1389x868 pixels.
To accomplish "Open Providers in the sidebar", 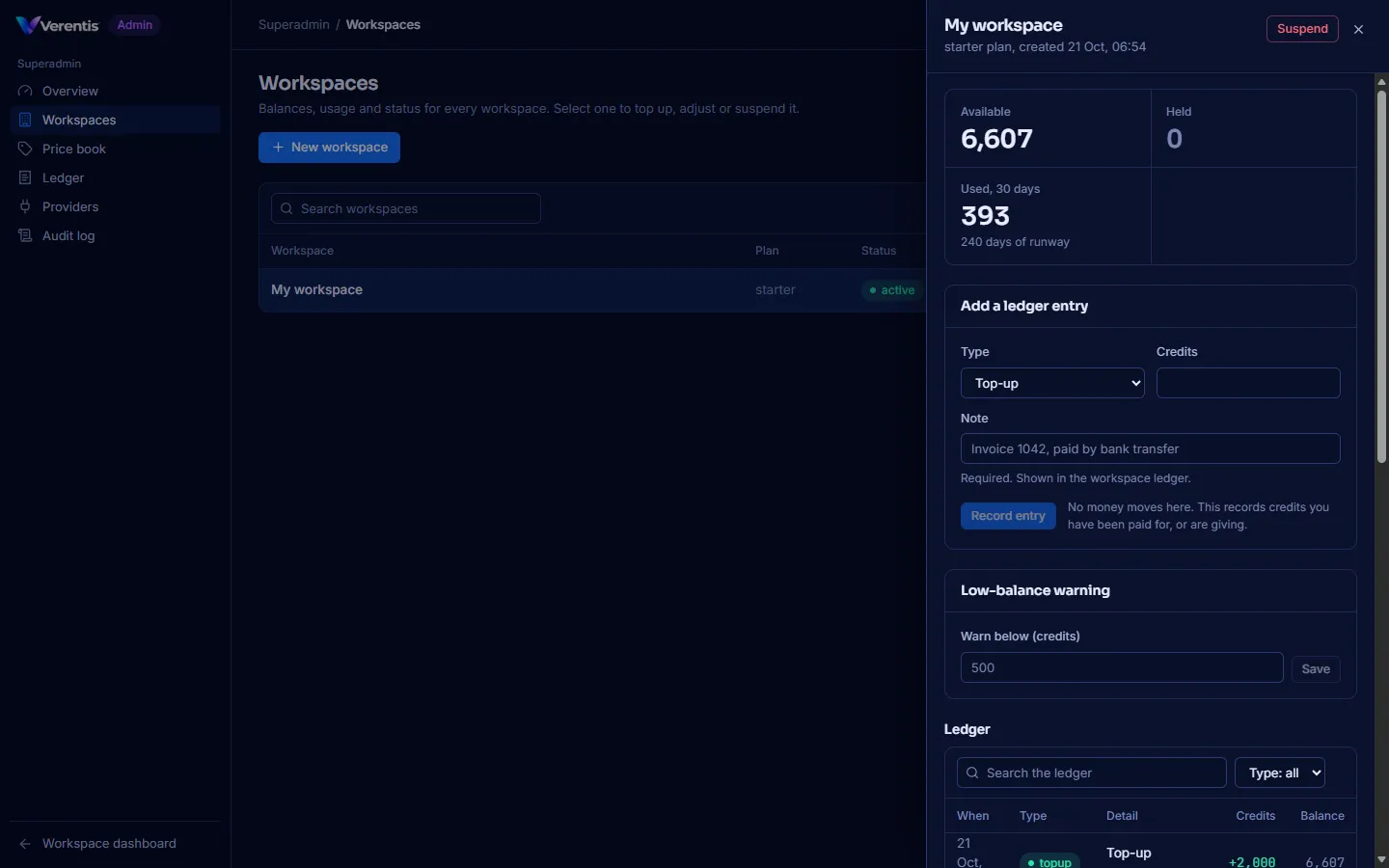I will click(115, 206).
